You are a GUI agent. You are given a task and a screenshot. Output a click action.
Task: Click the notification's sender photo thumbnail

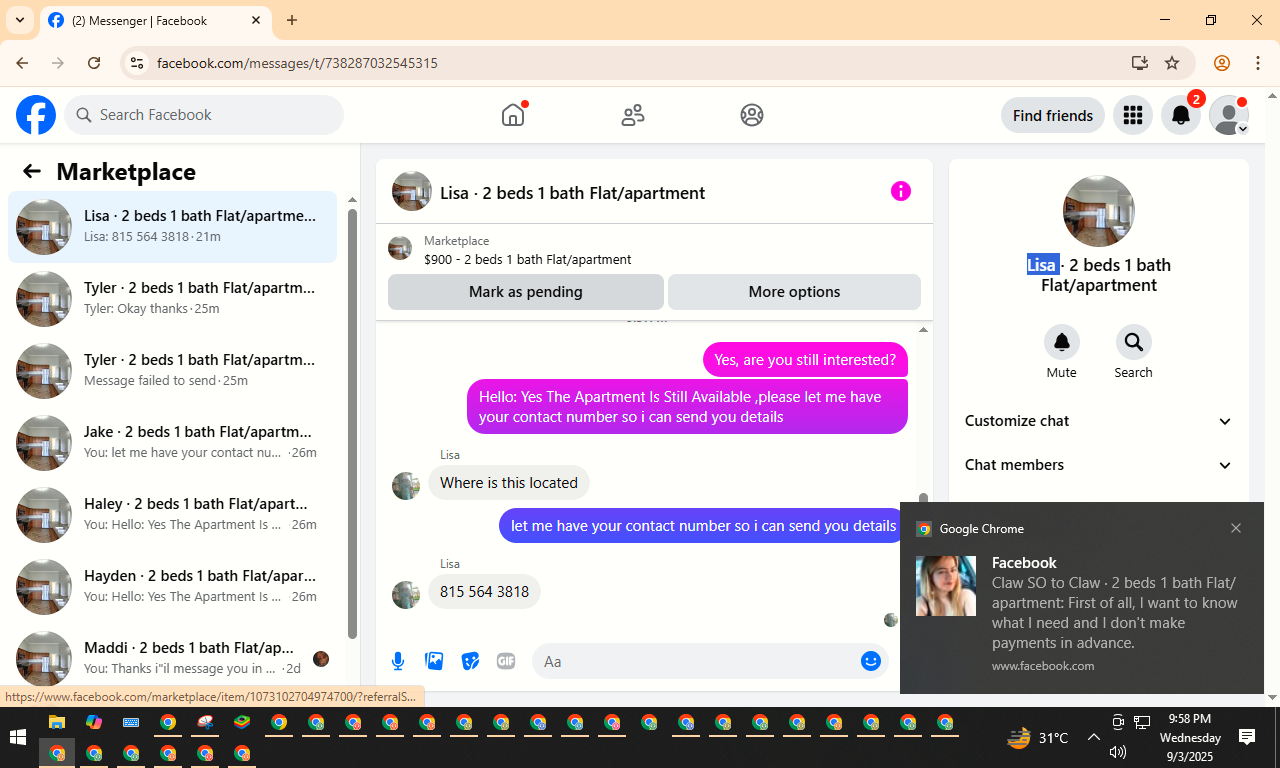(x=946, y=585)
